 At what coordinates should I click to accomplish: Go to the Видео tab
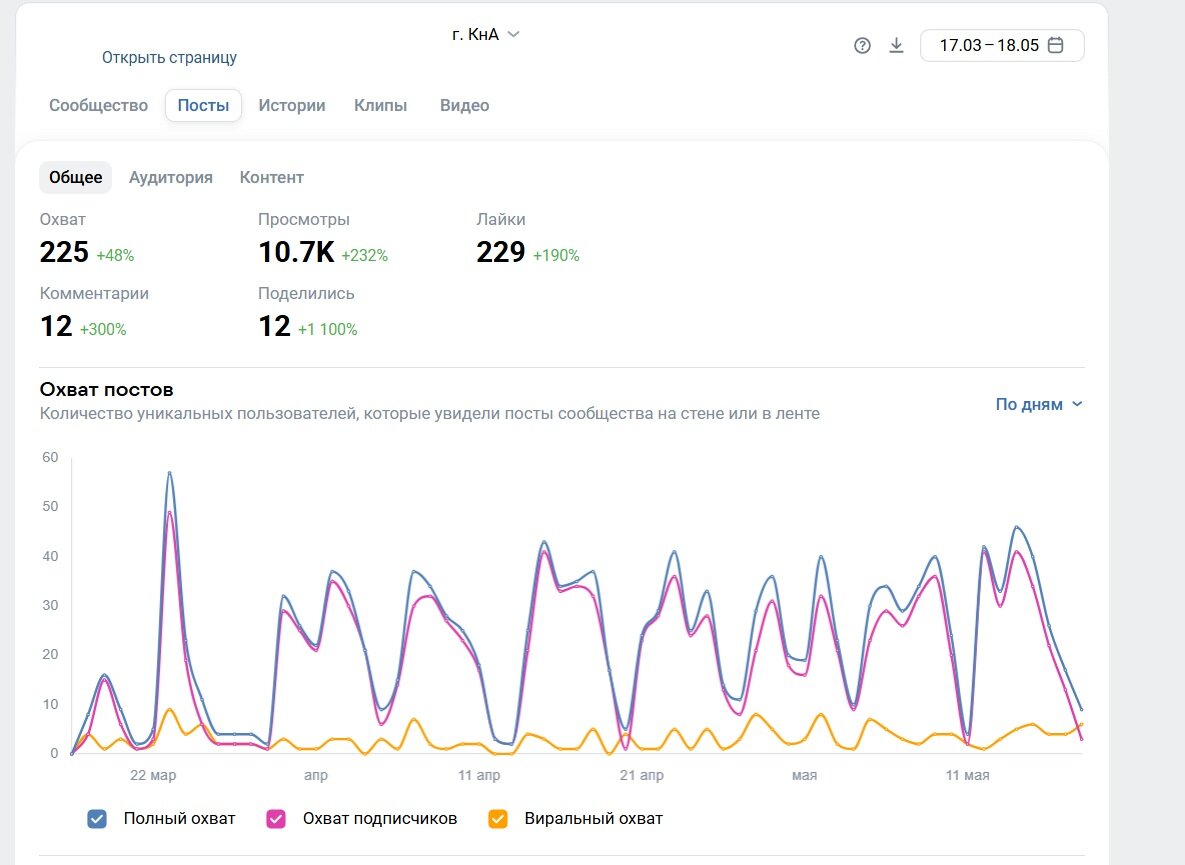coord(465,106)
